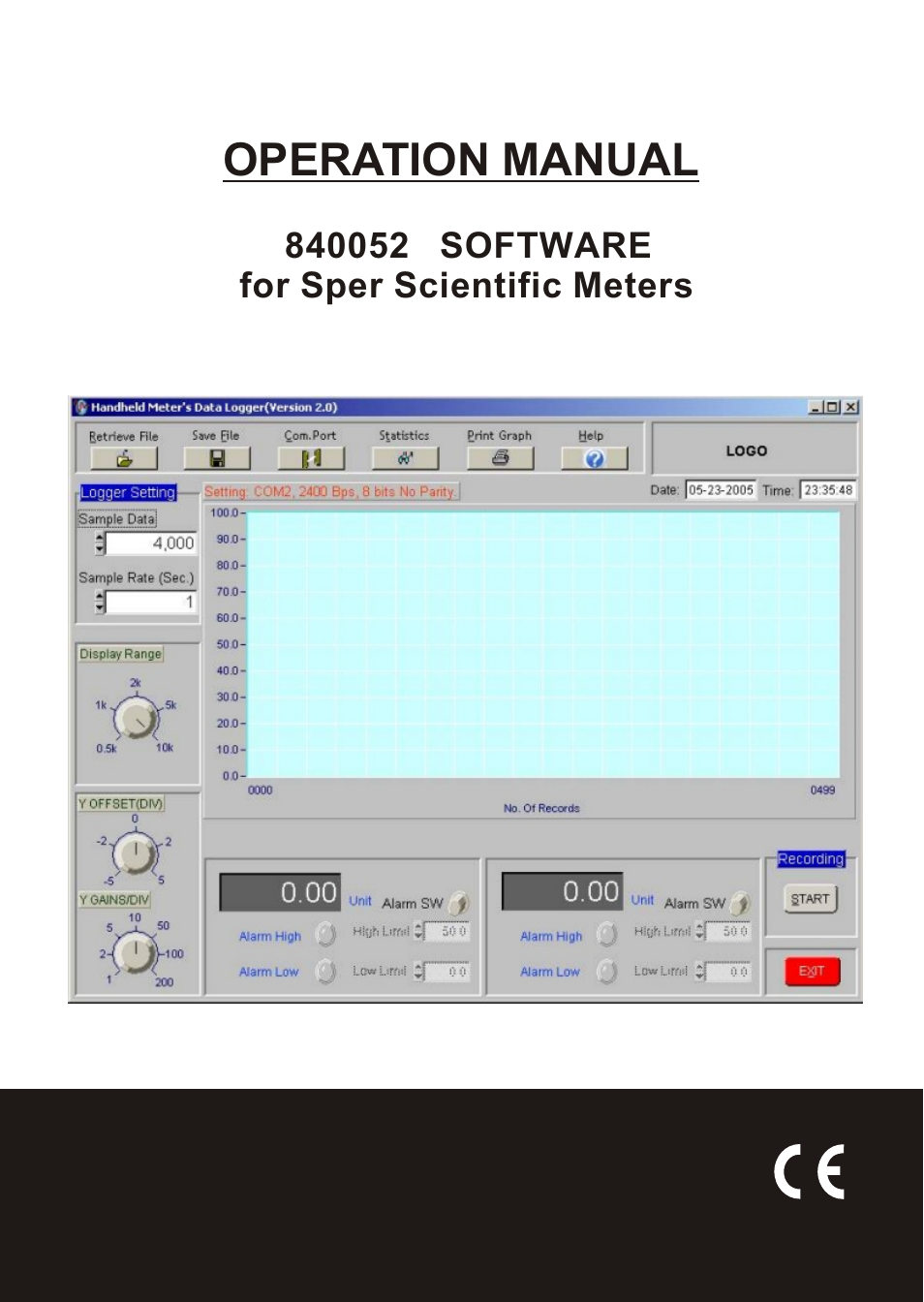This screenshot has width=924, height=1302.
Task: Click the Save File floppy disk icon
Action: 217,458
